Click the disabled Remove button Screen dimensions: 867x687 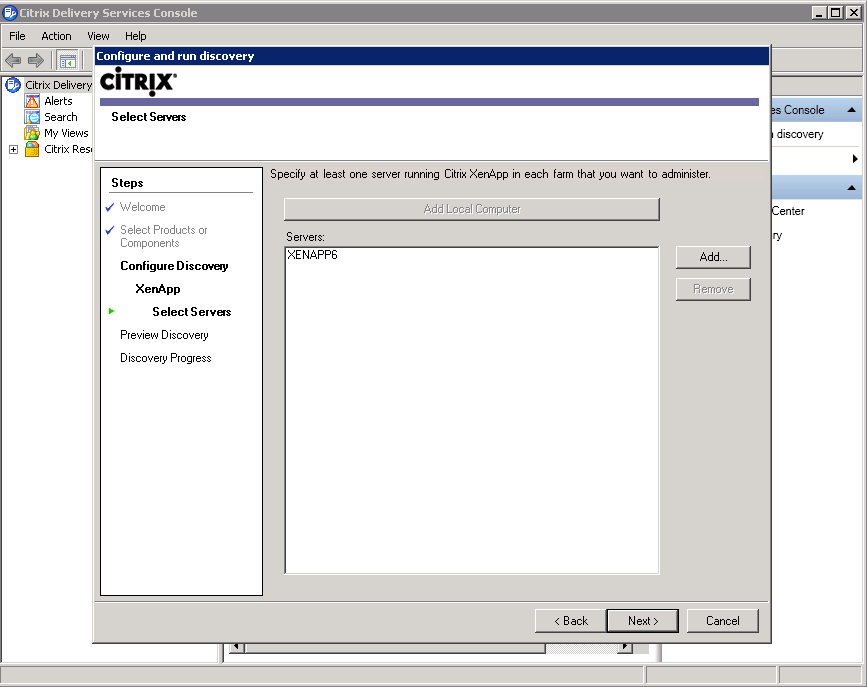tap(713, 289)
